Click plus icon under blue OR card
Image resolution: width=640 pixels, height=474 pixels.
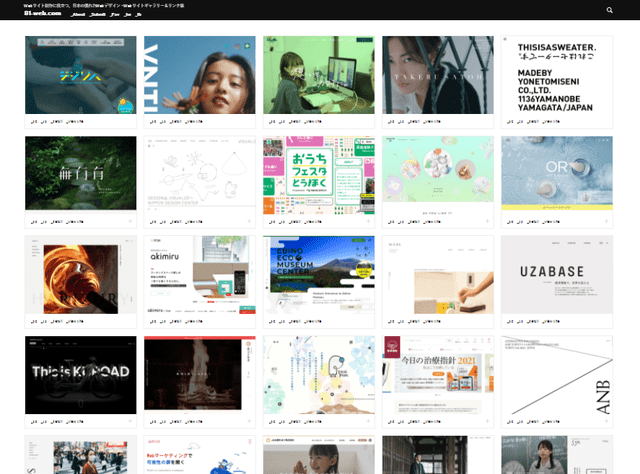pos(606,221)
